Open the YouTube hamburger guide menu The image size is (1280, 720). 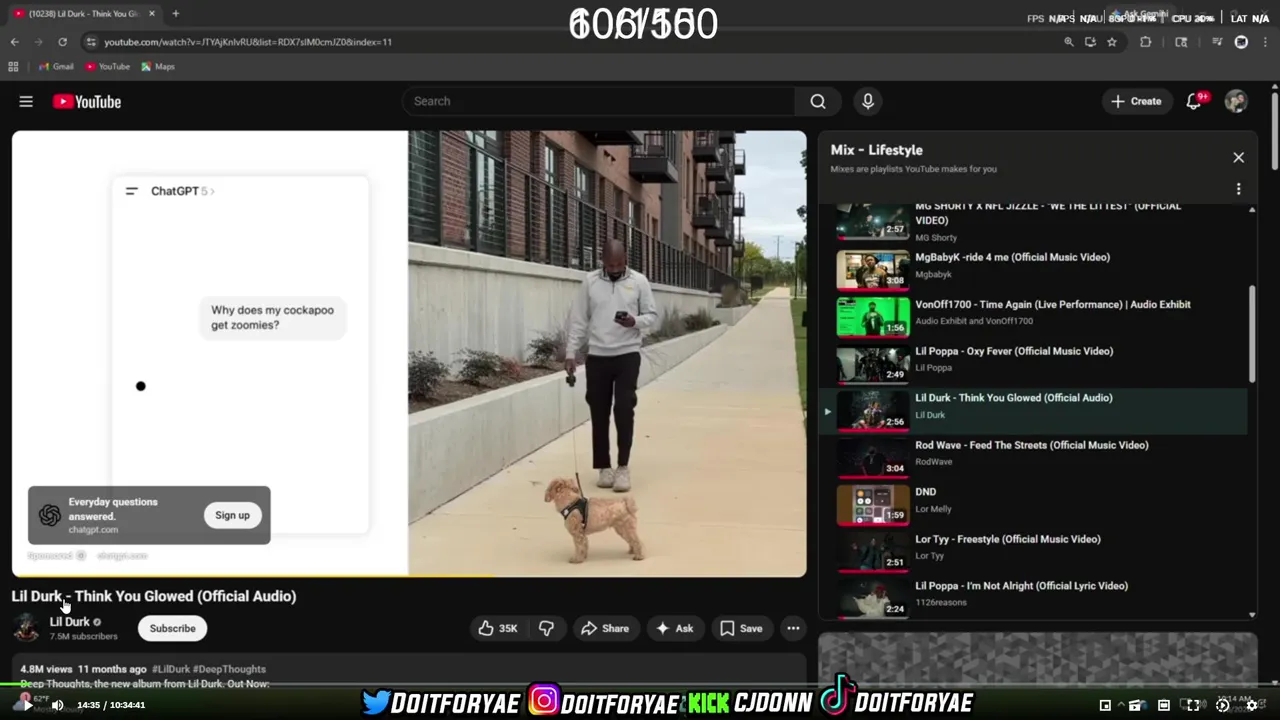[x=26, y=101]
